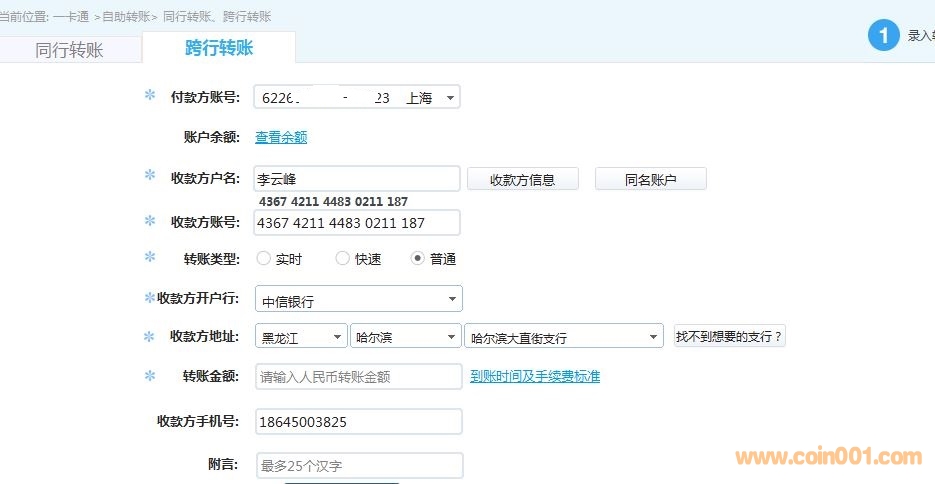Open the 到账时间及手续费标准 link
The image size is (935, 484).
535,377
